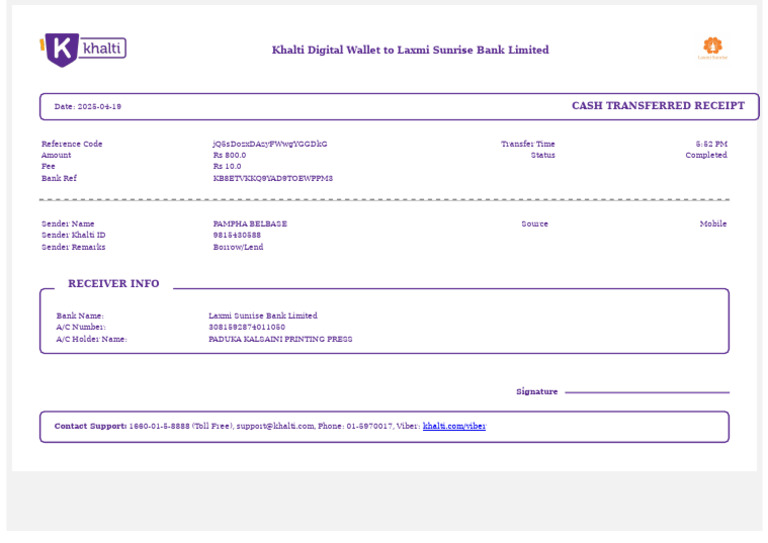Click the receiver A/C Number value
Image resolution: width=768 pixels, height=543 pixels.
tap(247, 327)
